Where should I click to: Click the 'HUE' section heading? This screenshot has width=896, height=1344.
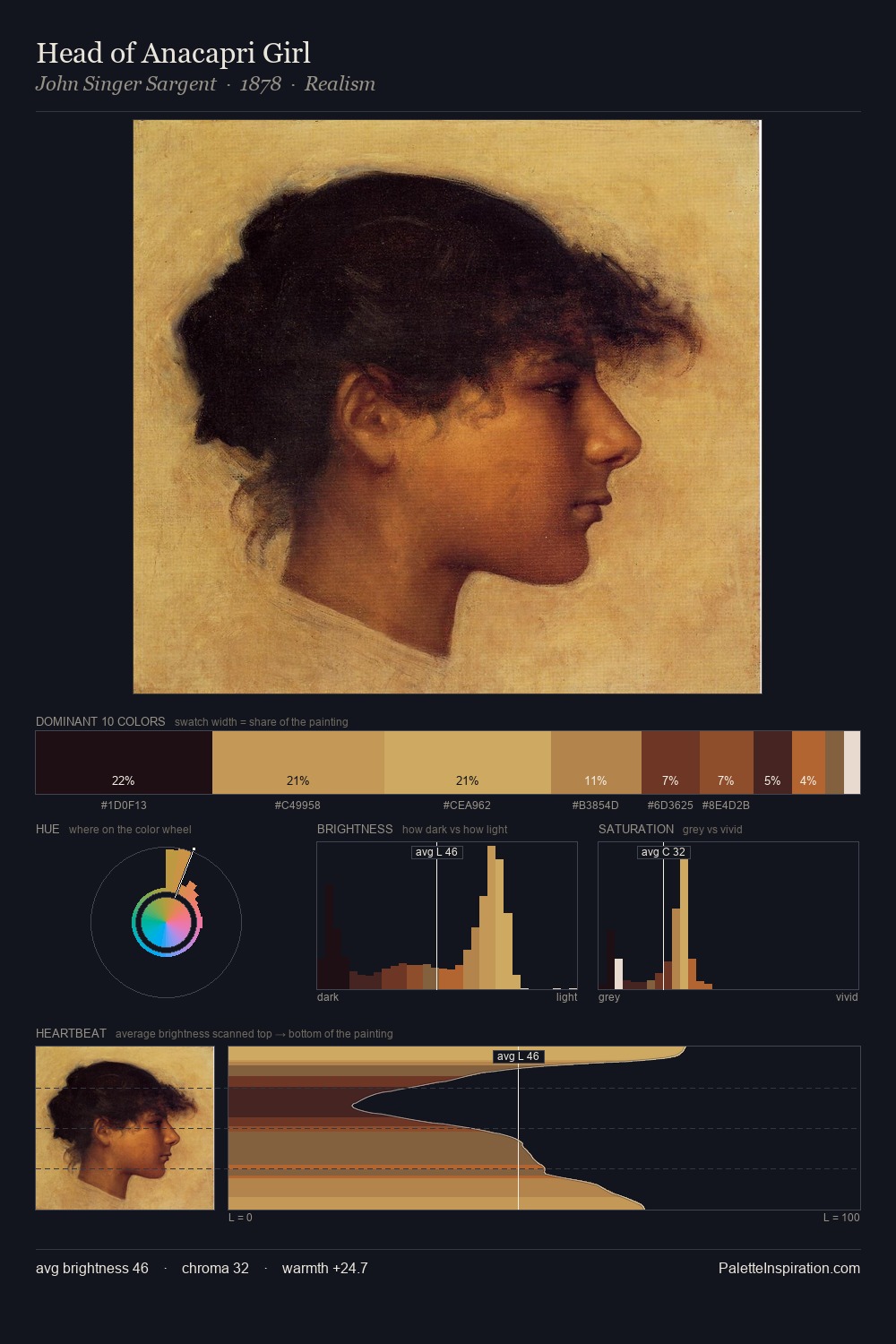click(x=47, y=829)
